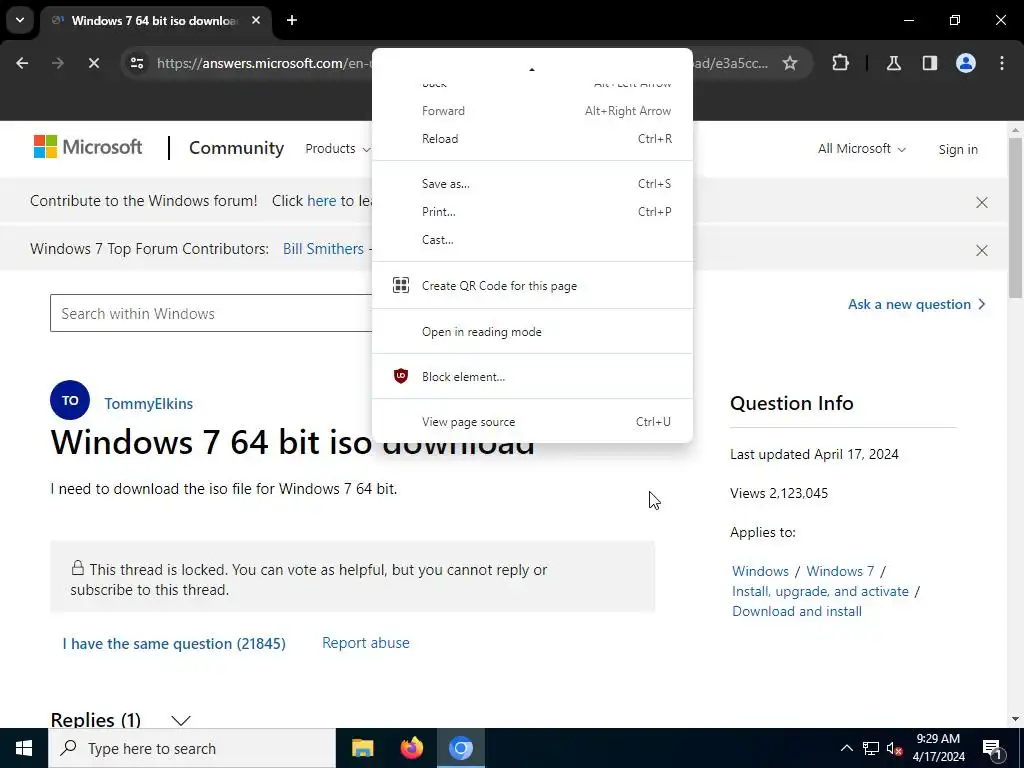
Task: Click Sign in
Action: click(x=958, y=150)
